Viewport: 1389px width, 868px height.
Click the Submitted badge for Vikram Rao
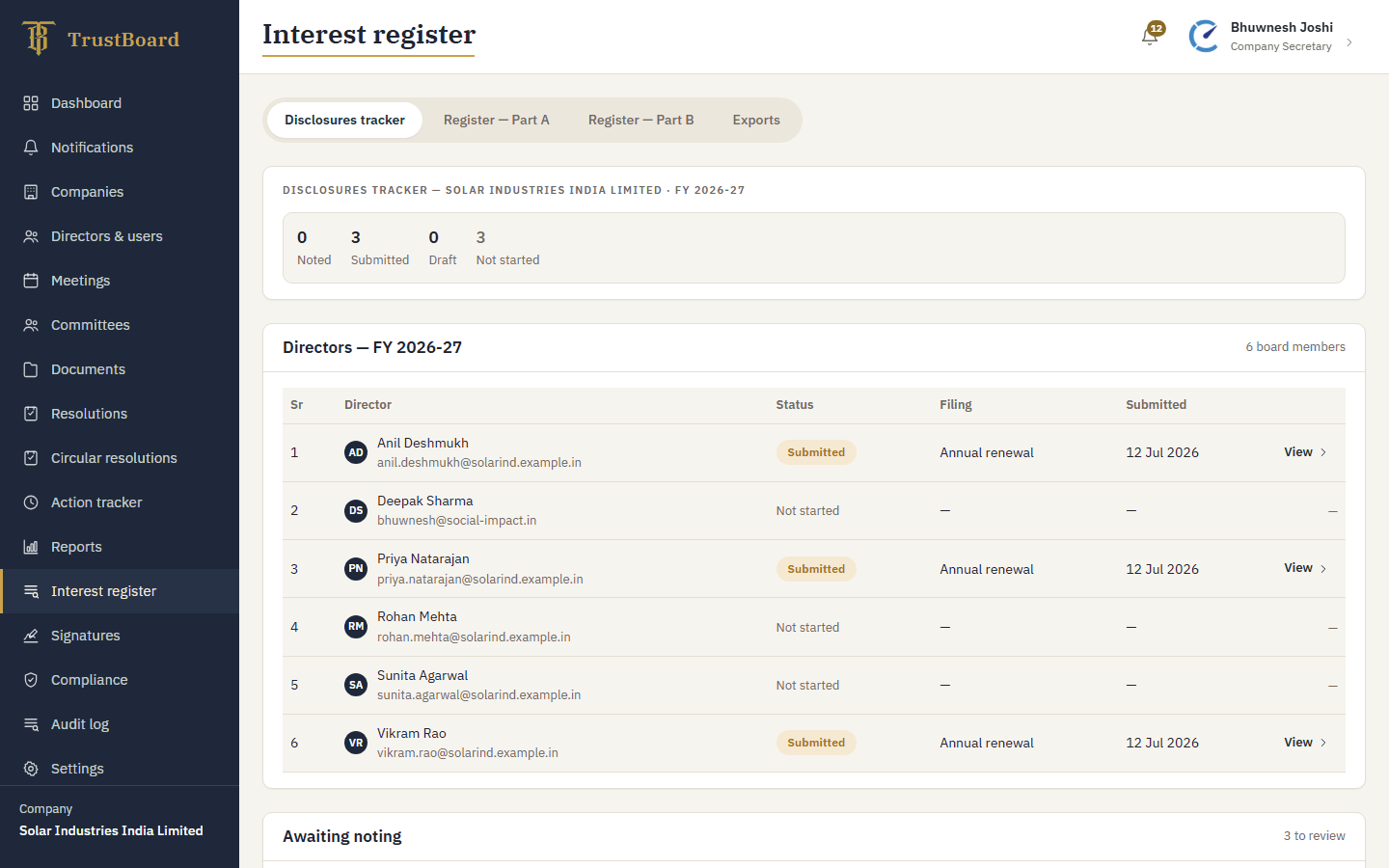tap(816, 743)
